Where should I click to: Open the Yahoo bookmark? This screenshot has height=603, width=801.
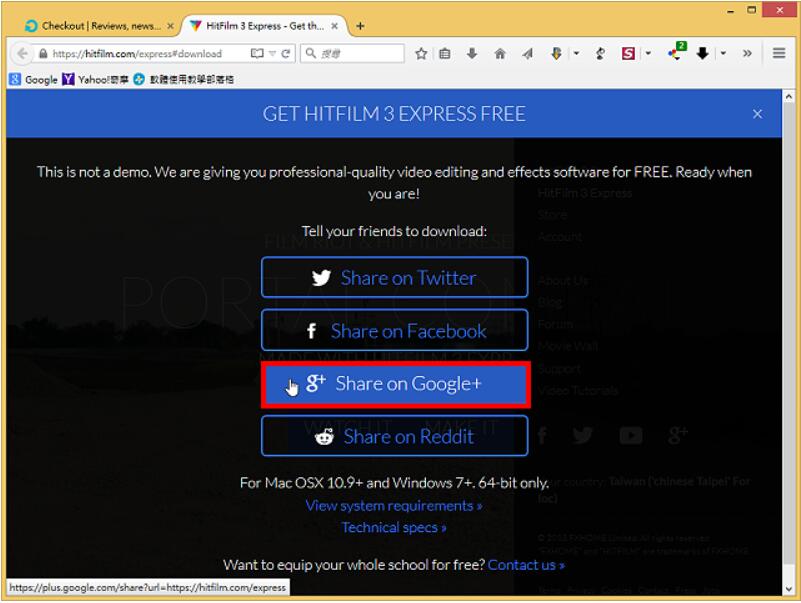click(96, 79)
